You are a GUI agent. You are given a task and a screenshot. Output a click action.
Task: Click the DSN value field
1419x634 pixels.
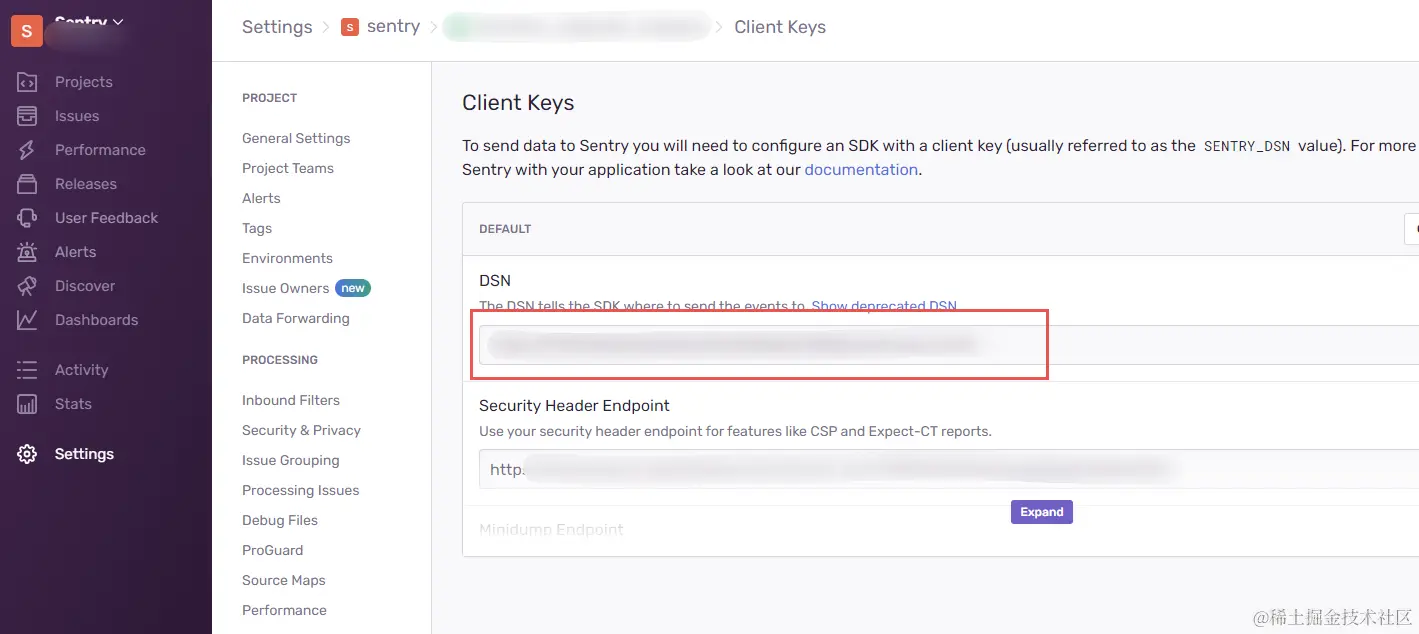948,345
